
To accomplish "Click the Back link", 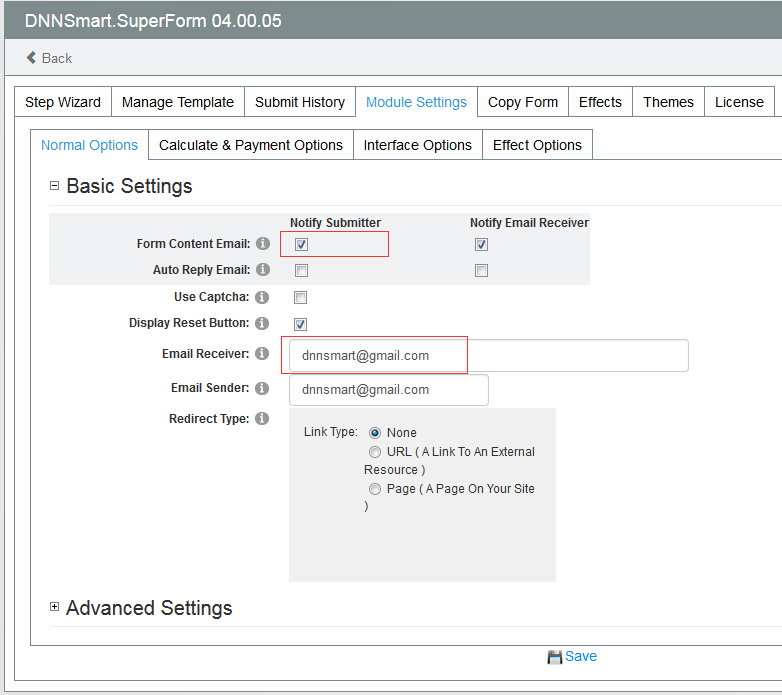I will click(x=57, y=58).
